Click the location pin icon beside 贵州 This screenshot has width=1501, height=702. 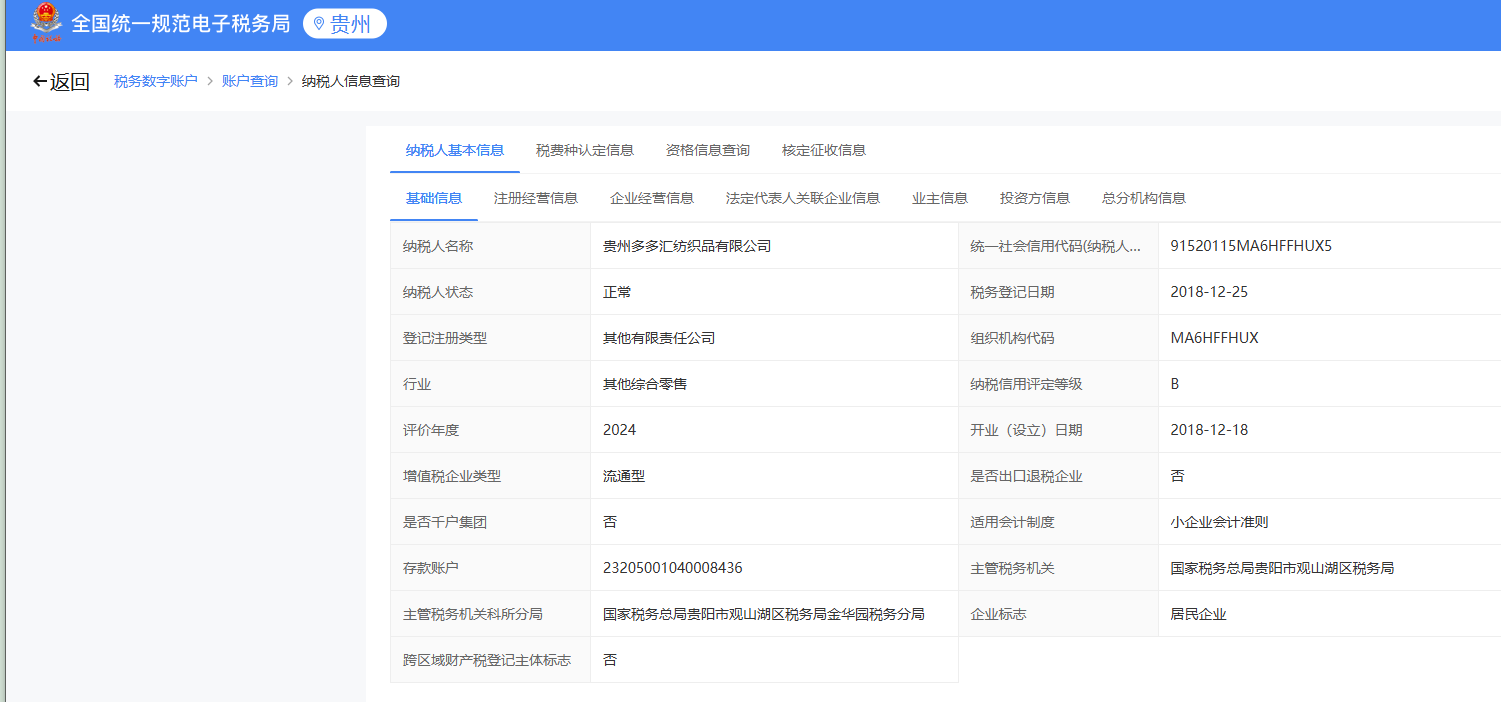[x=319, y=24]
